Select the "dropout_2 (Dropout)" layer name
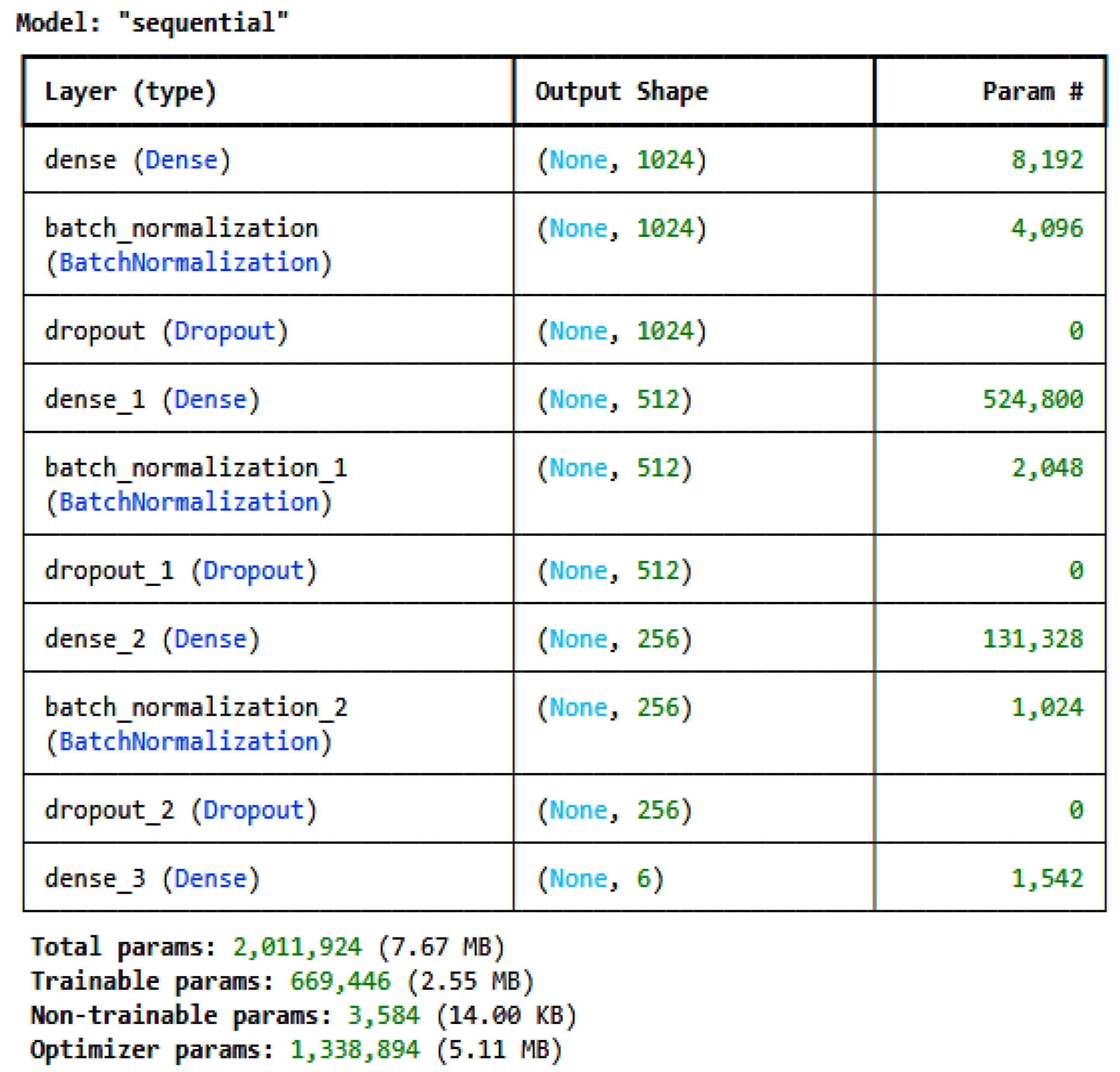This screenshot has width=1120, height=1072. (x=181, y=811)
